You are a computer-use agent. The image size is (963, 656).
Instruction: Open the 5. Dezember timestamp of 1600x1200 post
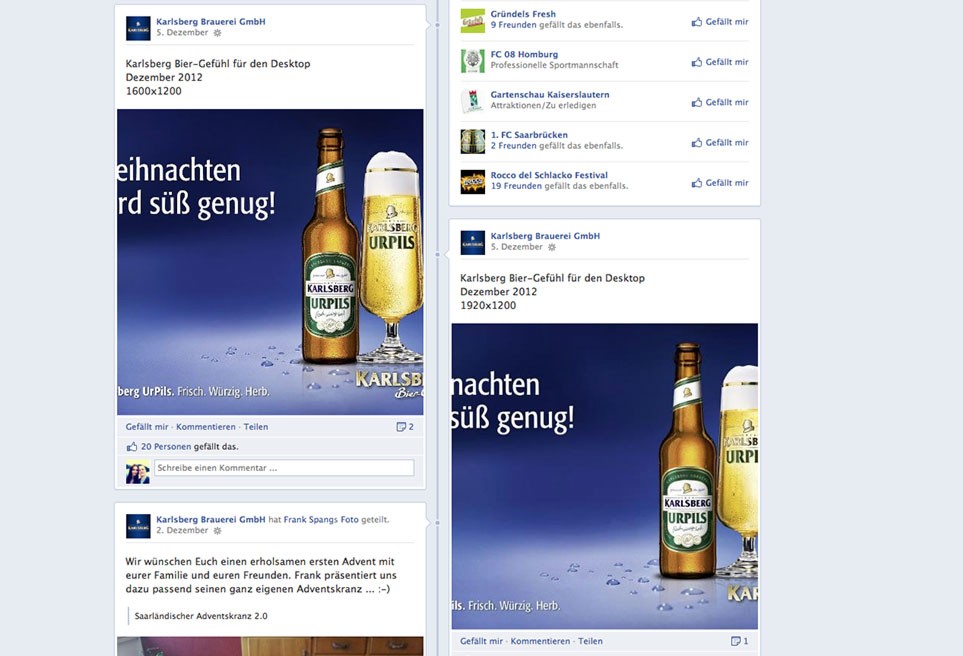click(x=182, y=33)
